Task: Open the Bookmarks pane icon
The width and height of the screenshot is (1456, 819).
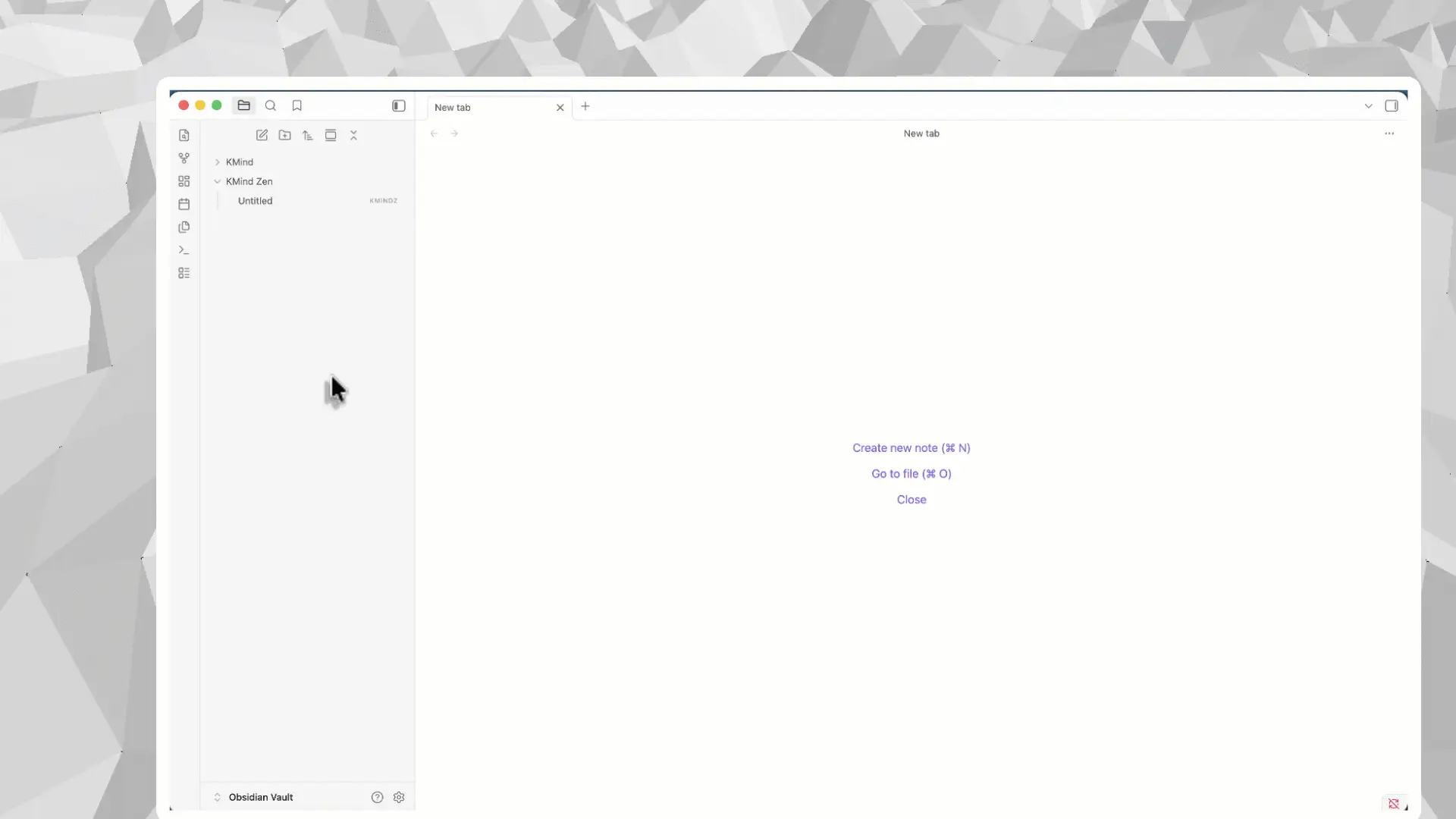Action: tap(297, 105)
